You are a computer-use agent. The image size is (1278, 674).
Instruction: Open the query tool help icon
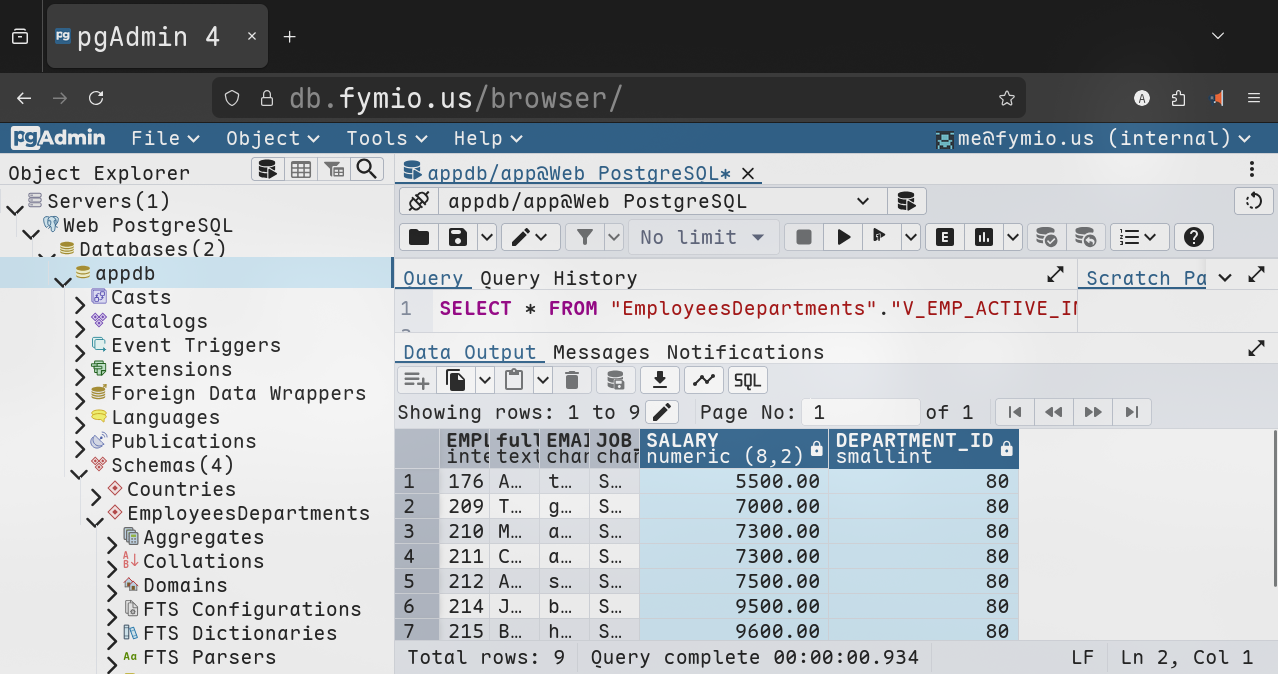[x=1193, y=237]
